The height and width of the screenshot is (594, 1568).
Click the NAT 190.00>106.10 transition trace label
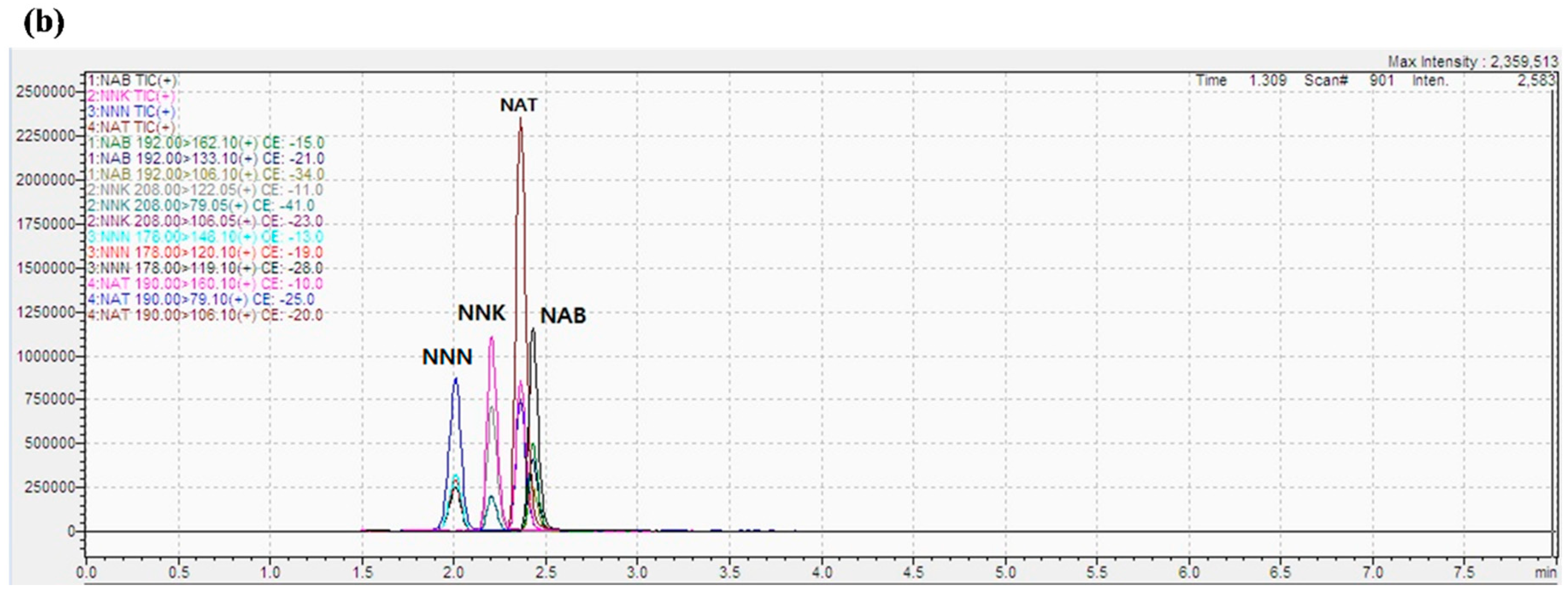[x=205, y=315]
